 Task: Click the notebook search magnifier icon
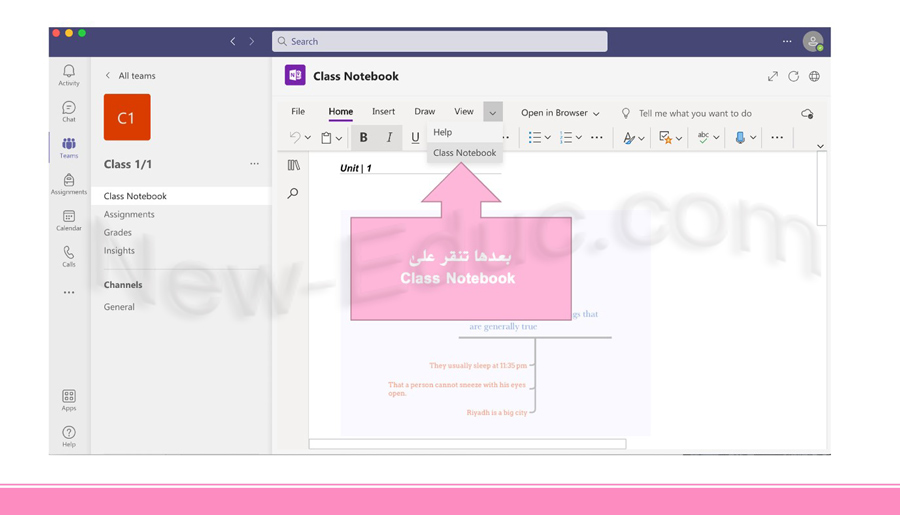[x=293, y=193]
